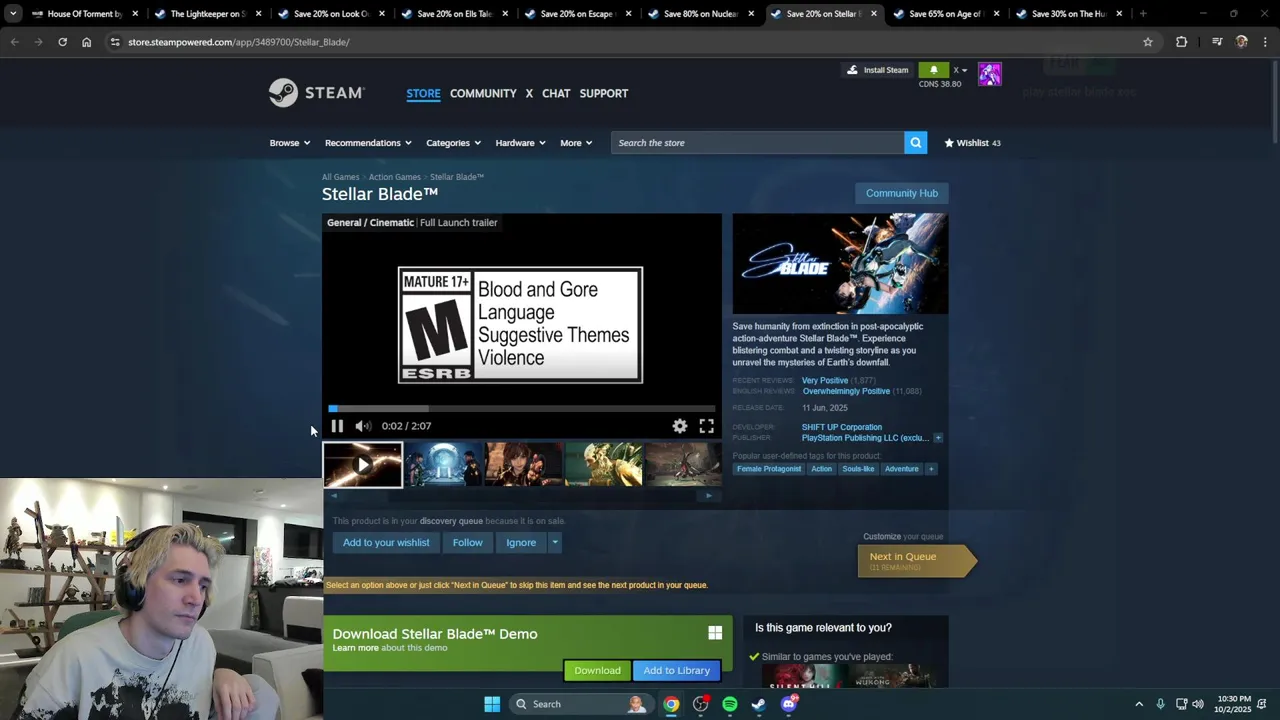The width and height of the screenshot is (1280, 720).
Task: Go to Action Games breadcrumb
Action: tap(394, 177)
